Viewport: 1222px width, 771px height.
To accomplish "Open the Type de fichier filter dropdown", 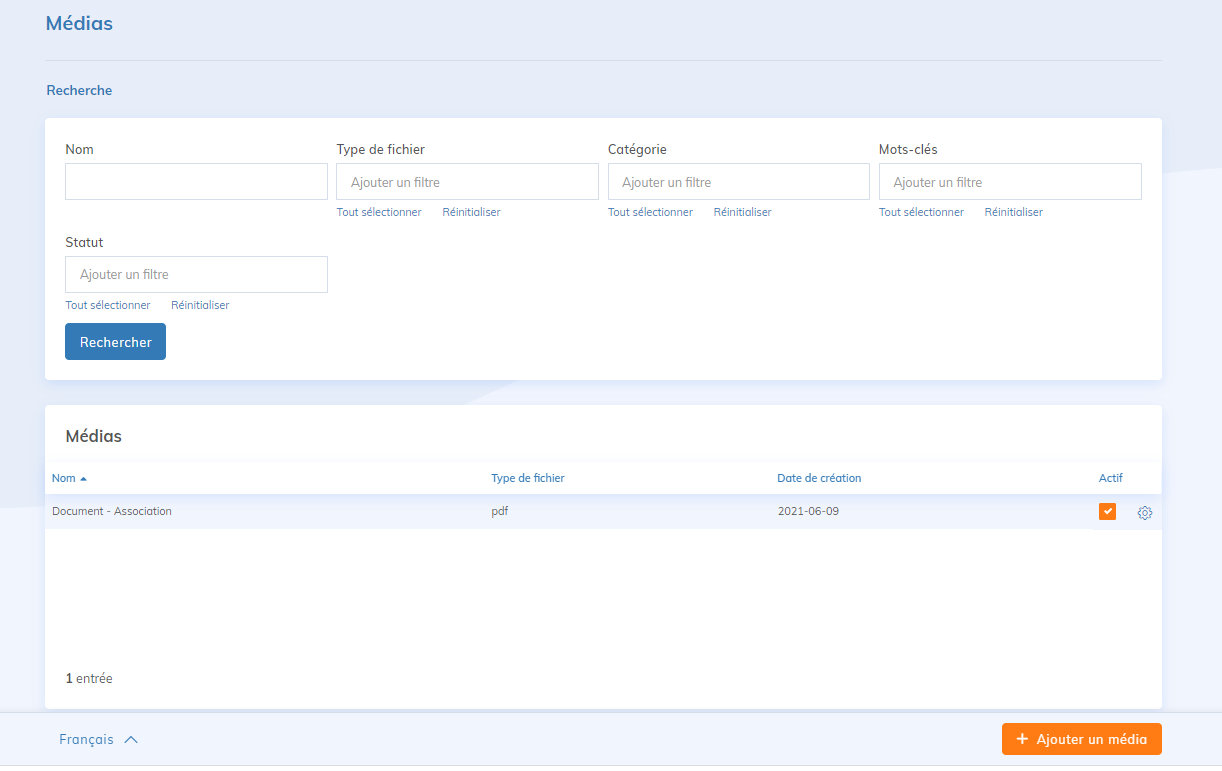I will [467, 182].
